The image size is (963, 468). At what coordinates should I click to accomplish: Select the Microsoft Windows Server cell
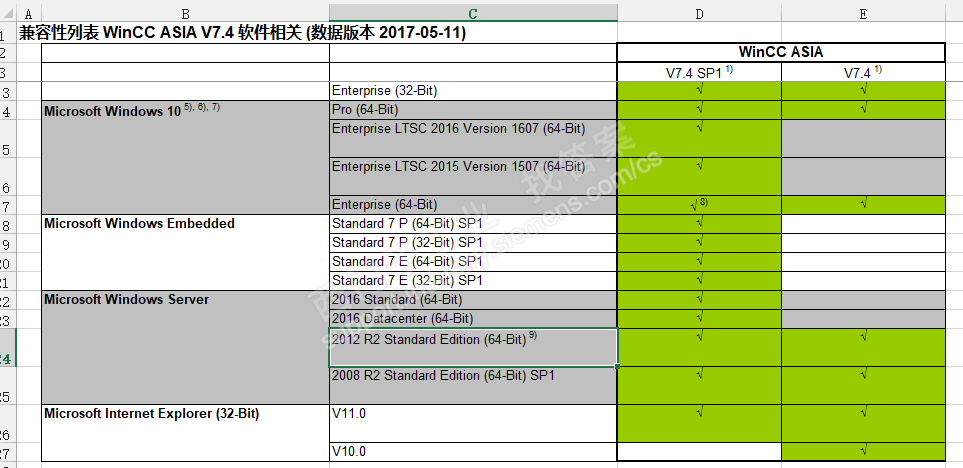pos(185,347)
